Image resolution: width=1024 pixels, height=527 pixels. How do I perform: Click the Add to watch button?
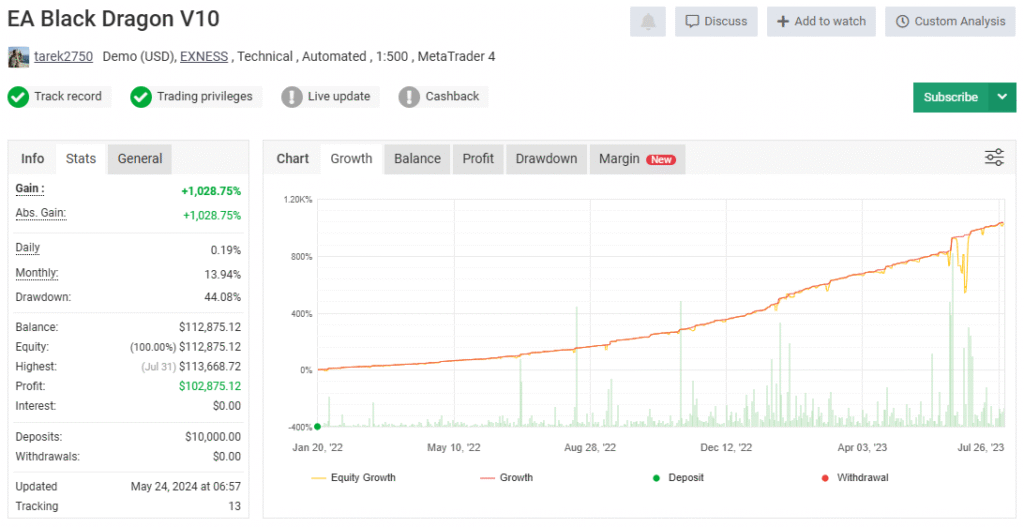coord(821,21)
